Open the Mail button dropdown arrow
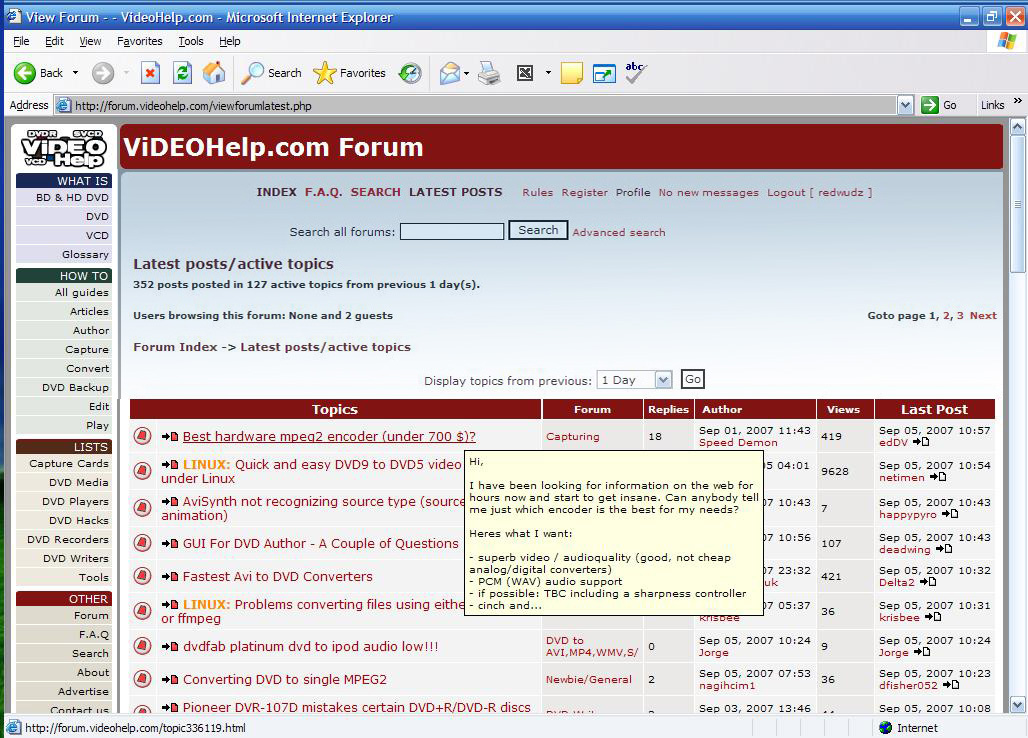1028x738 pixels. tap(466, 73)
